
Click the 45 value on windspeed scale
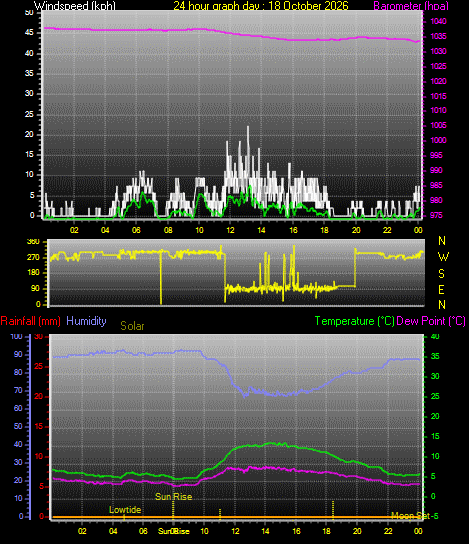tap(29, 33)
